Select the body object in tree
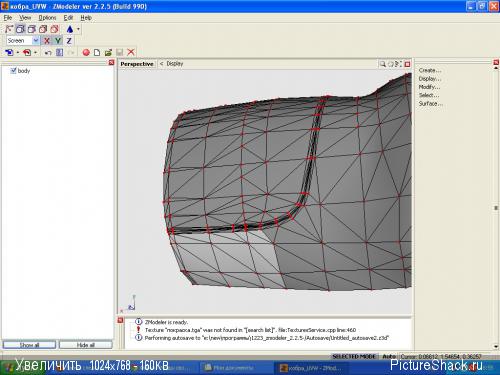The height and width of the screenshot is (375, 500). click(24, 71)
